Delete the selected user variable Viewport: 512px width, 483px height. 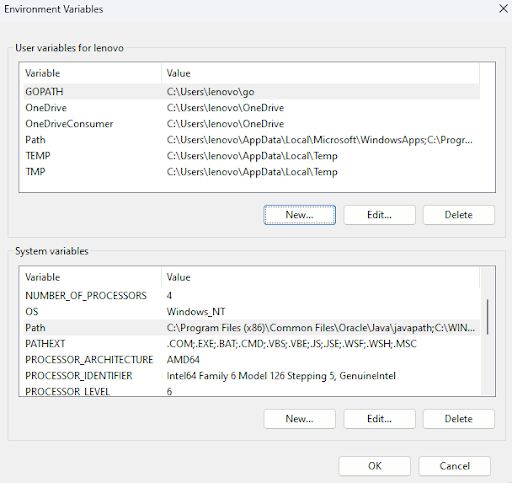coord(459,215)
